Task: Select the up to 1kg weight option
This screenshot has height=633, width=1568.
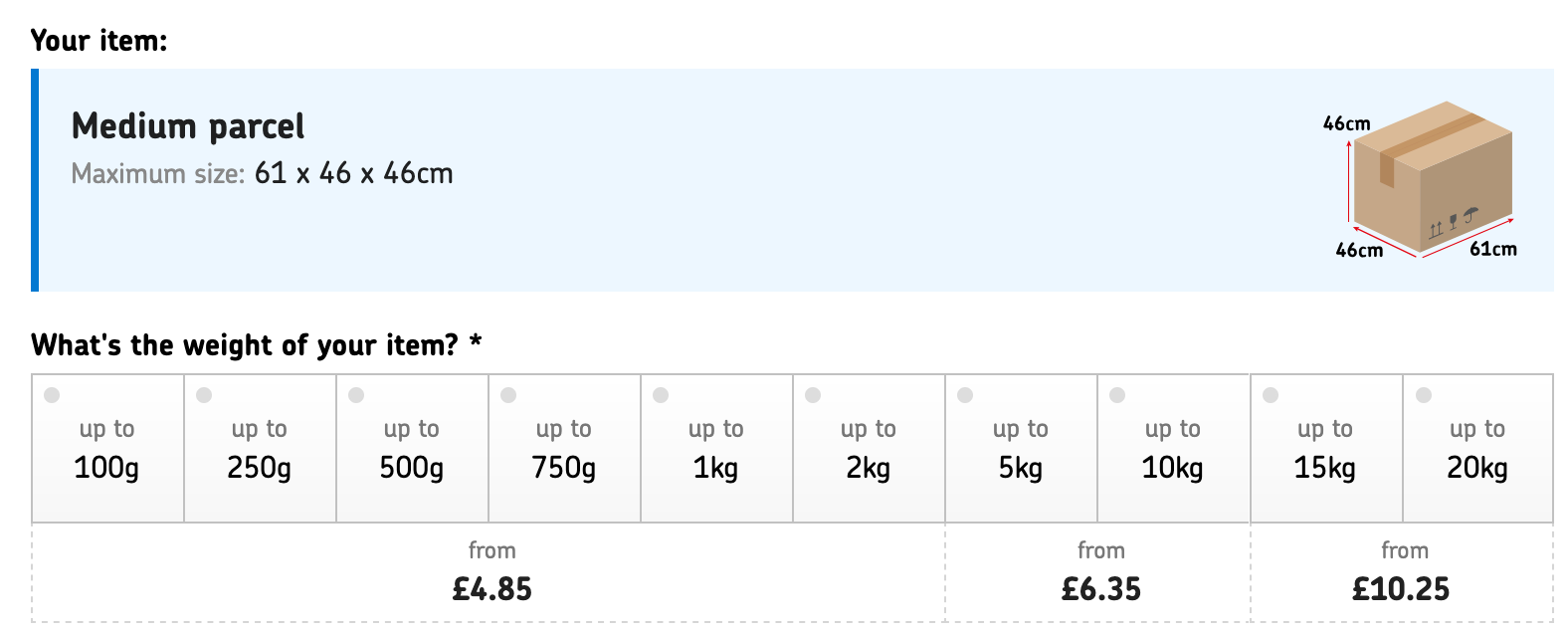Action: [x=717, y=448]
